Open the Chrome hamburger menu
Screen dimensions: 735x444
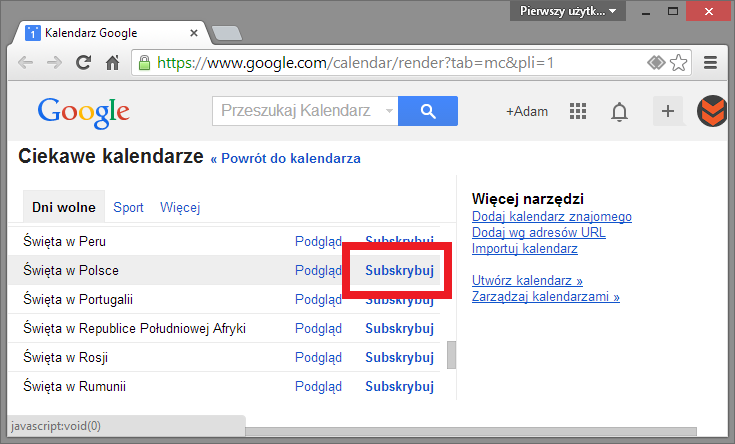[x=711, y=62]
